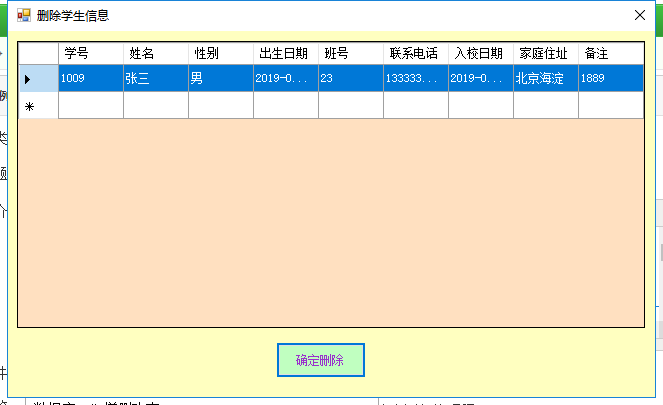Click the 姓名 column header
The height and width of the screenshot is (405, 663).
click(x=156, y=53)
